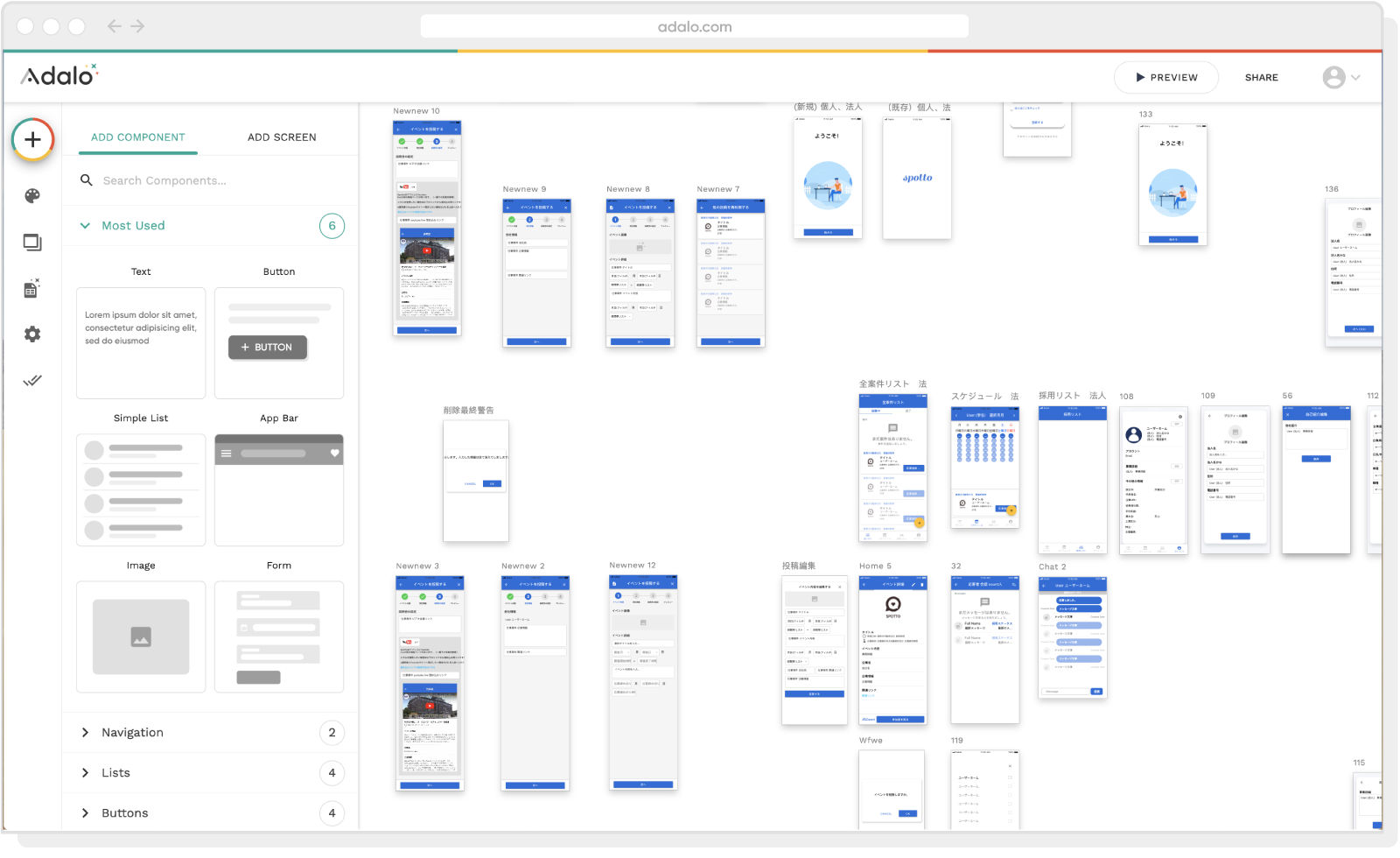Switch to the ADD SCREEN tab
This screenshot has height=858, width=1400.
(x=281, y=137)
